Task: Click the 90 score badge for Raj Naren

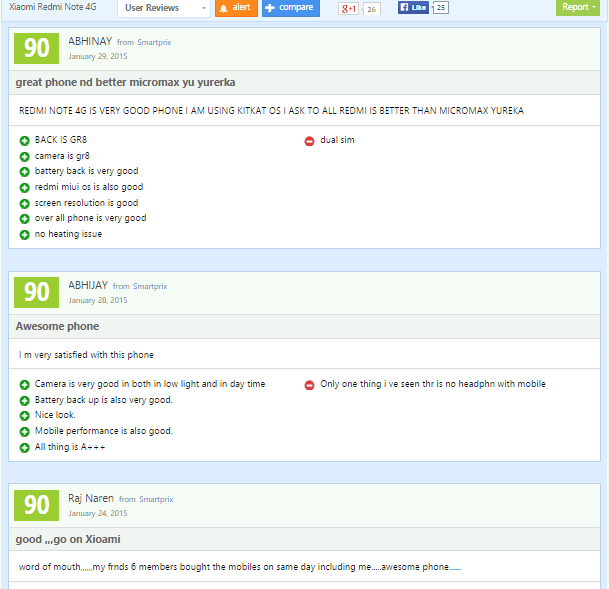Action: (x=37, y=505)
